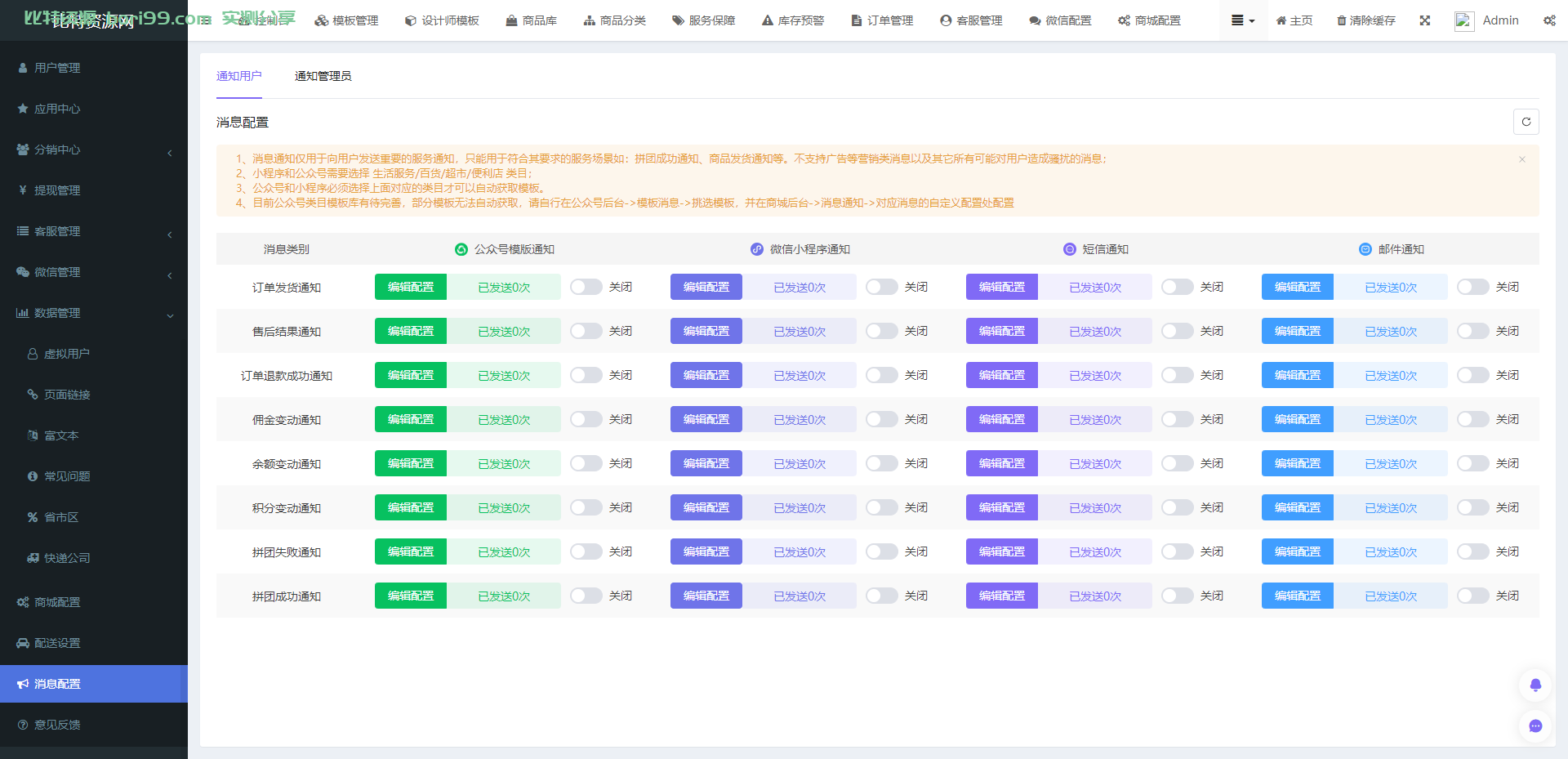Screen dimensions: 1568x759
Task: Click the 积分变动通知 row label
Action: point(287,508)
